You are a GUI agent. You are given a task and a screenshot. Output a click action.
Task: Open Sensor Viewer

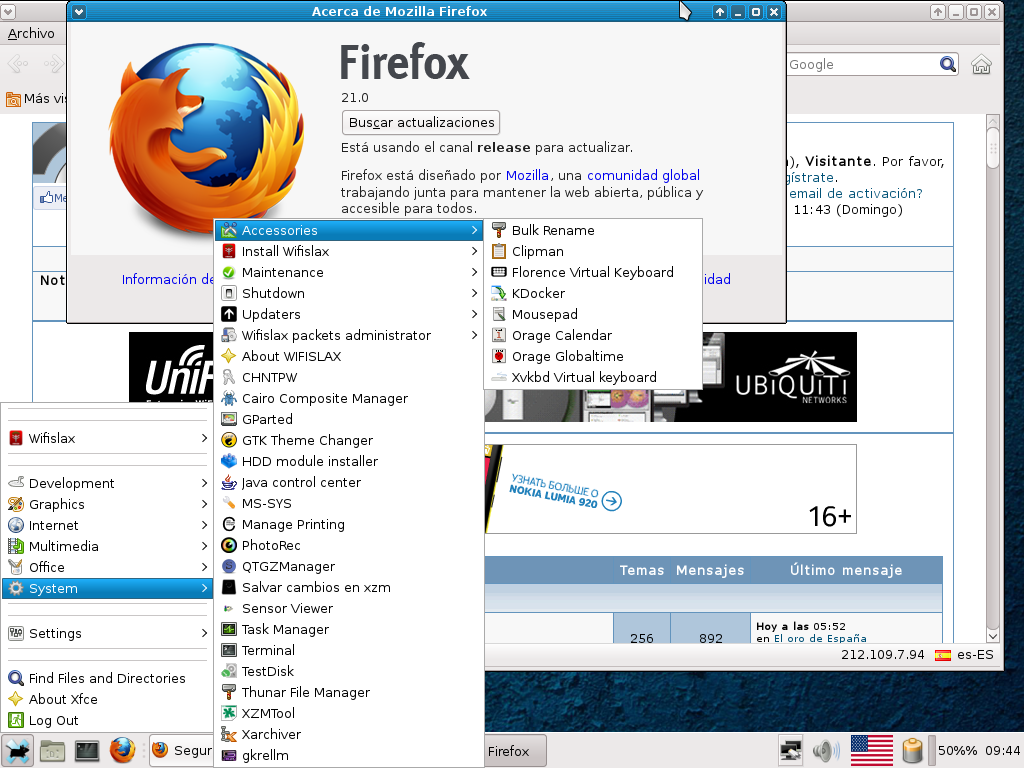[x=349, y=608]
